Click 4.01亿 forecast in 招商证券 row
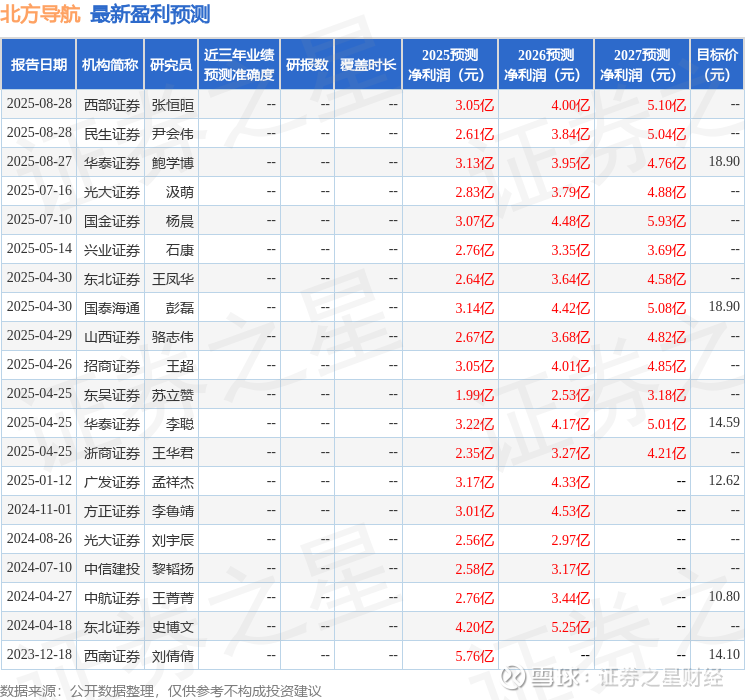The image size is (745, 700). (571, 366)
